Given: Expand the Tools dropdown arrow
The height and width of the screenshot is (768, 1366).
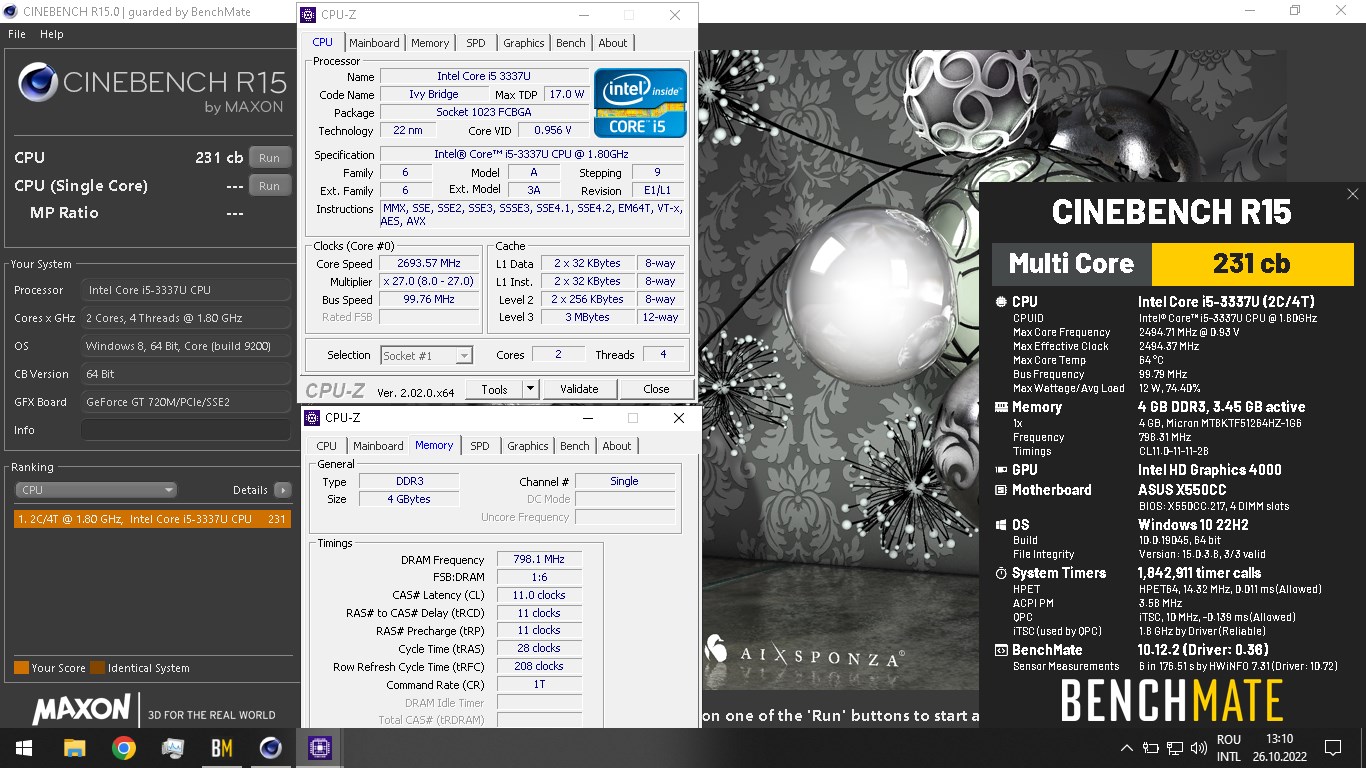Looking at the screenshot, I should click(531, 389).
